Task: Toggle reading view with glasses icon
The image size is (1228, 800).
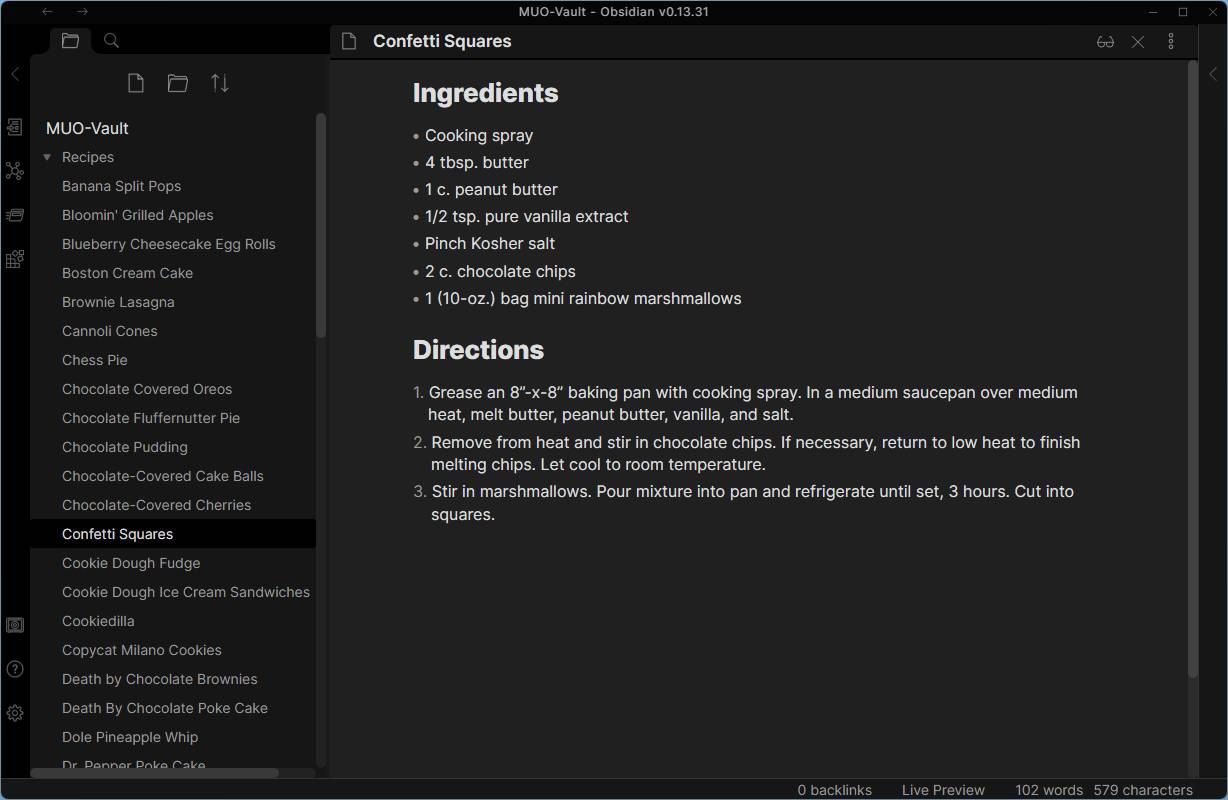Action: click(x=1105, y=42)
